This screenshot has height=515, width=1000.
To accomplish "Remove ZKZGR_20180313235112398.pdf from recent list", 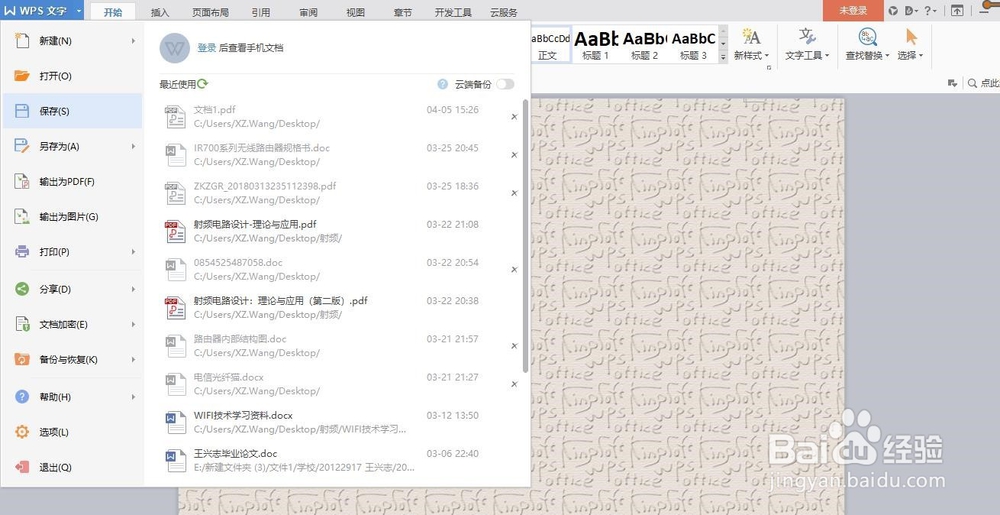I will 514,193.
